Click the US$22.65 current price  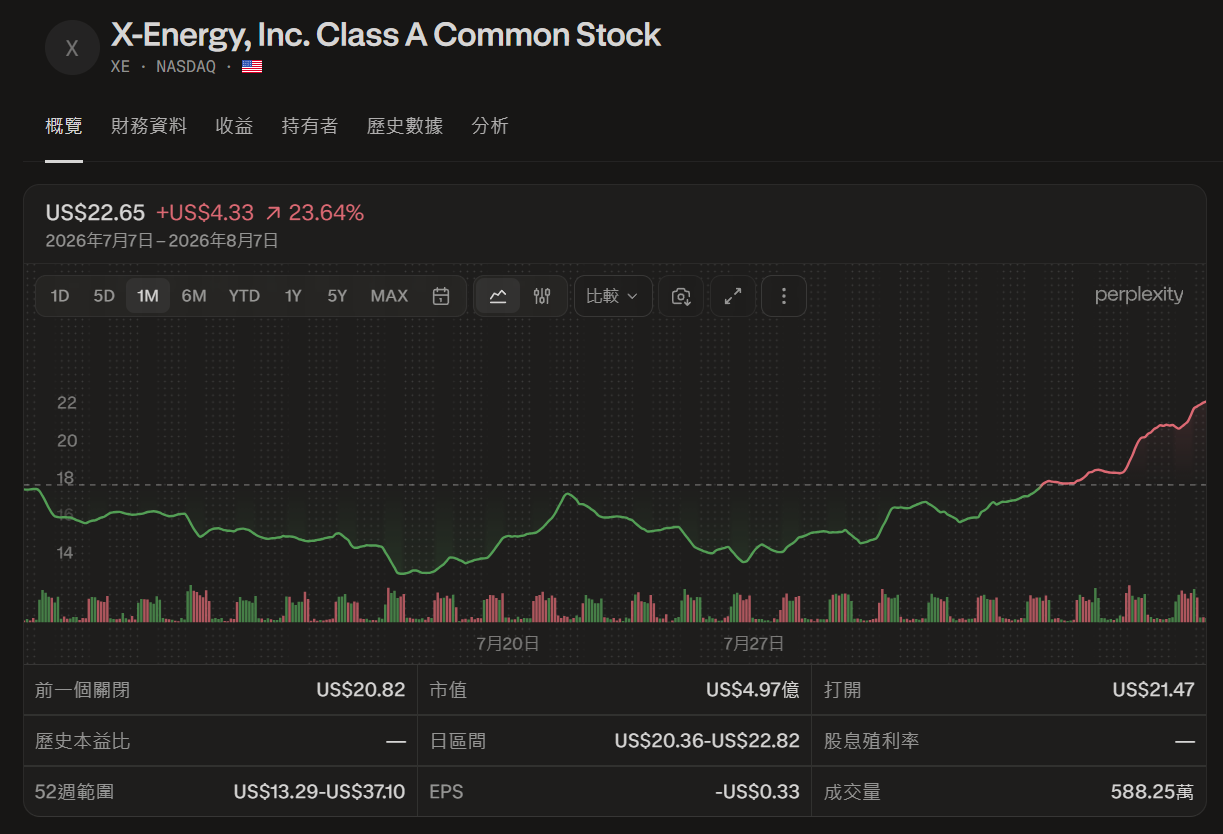pos(95,213)
